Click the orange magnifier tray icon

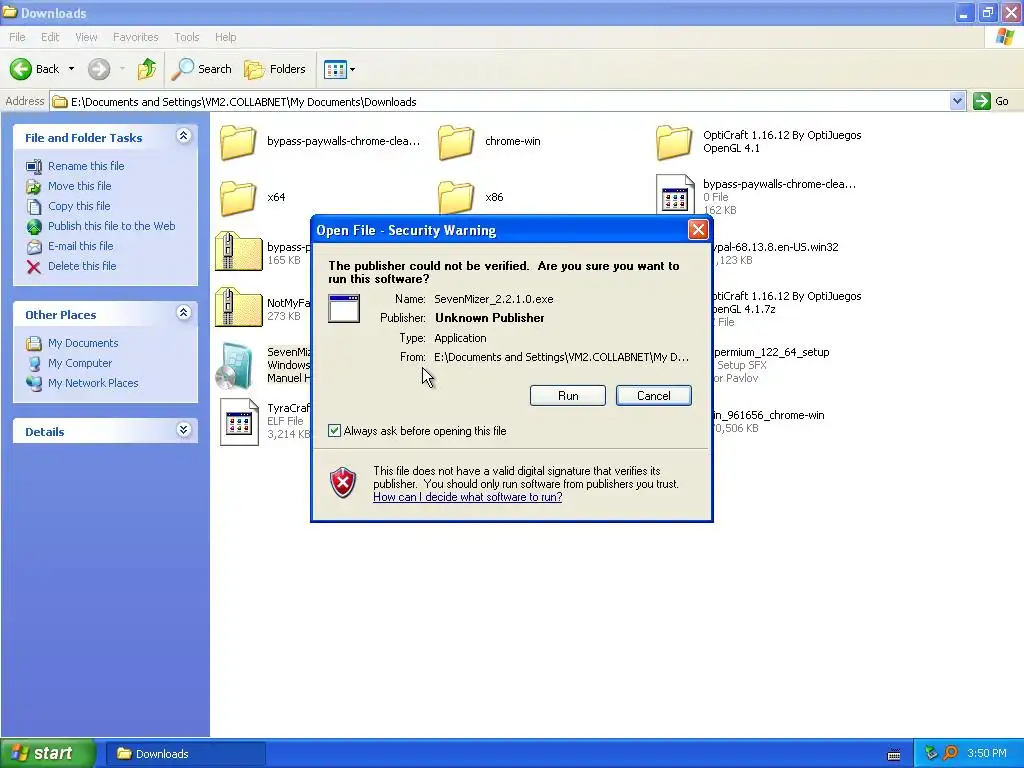click(950, 753)
